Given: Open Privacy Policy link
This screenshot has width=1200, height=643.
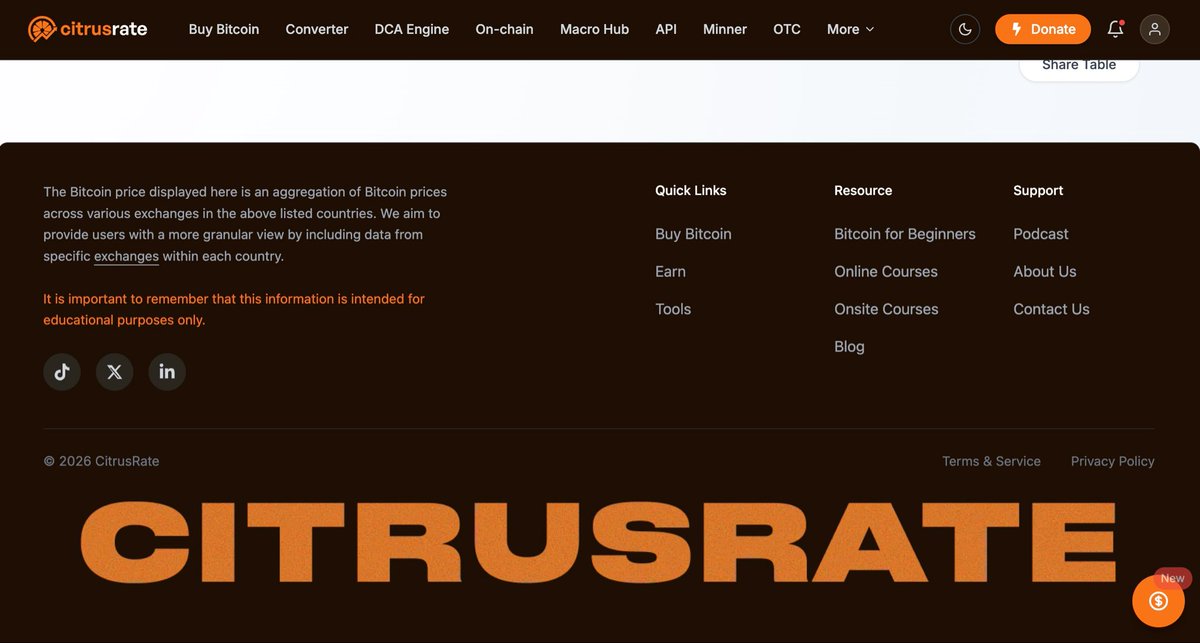Looking at the screenshot, I should pos(1113,461).
